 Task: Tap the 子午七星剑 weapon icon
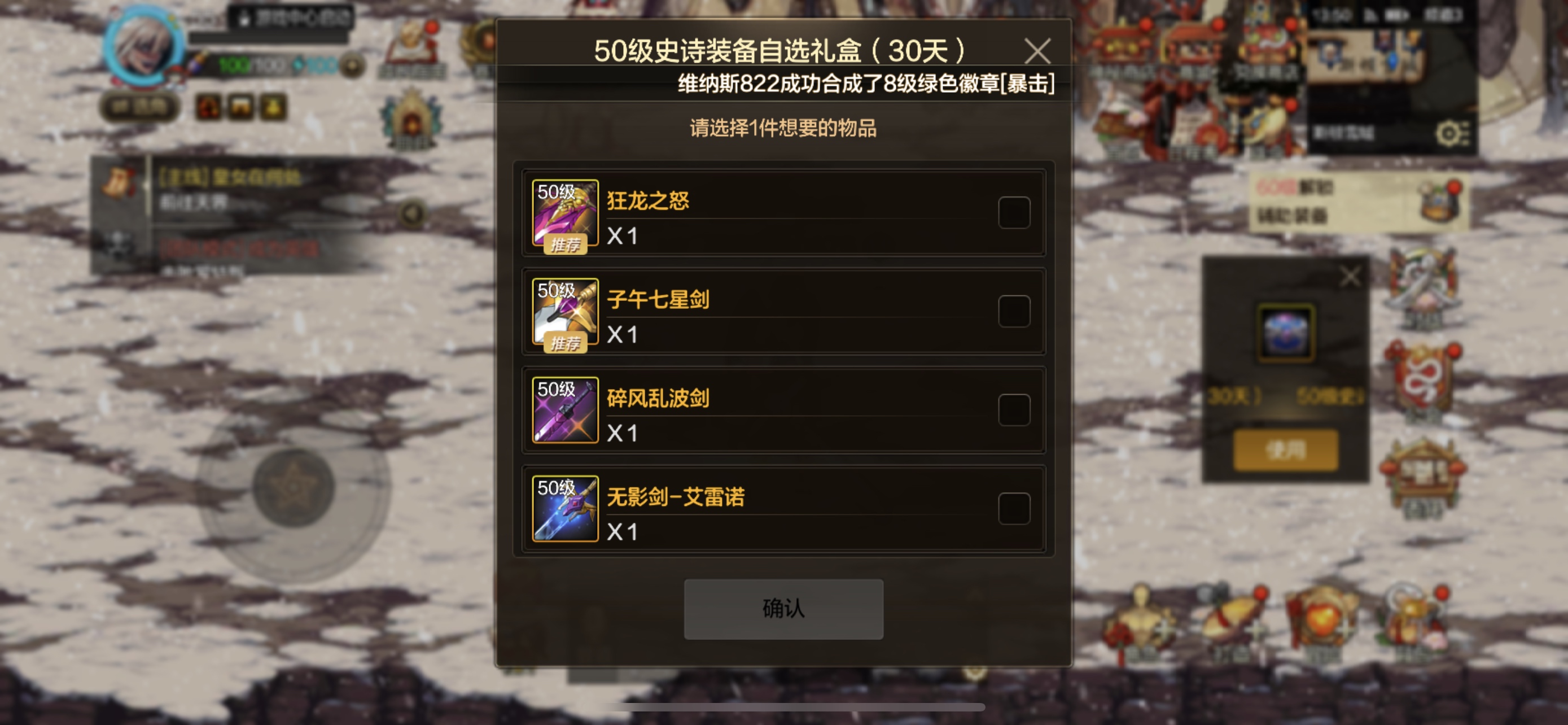coord(565,312)
